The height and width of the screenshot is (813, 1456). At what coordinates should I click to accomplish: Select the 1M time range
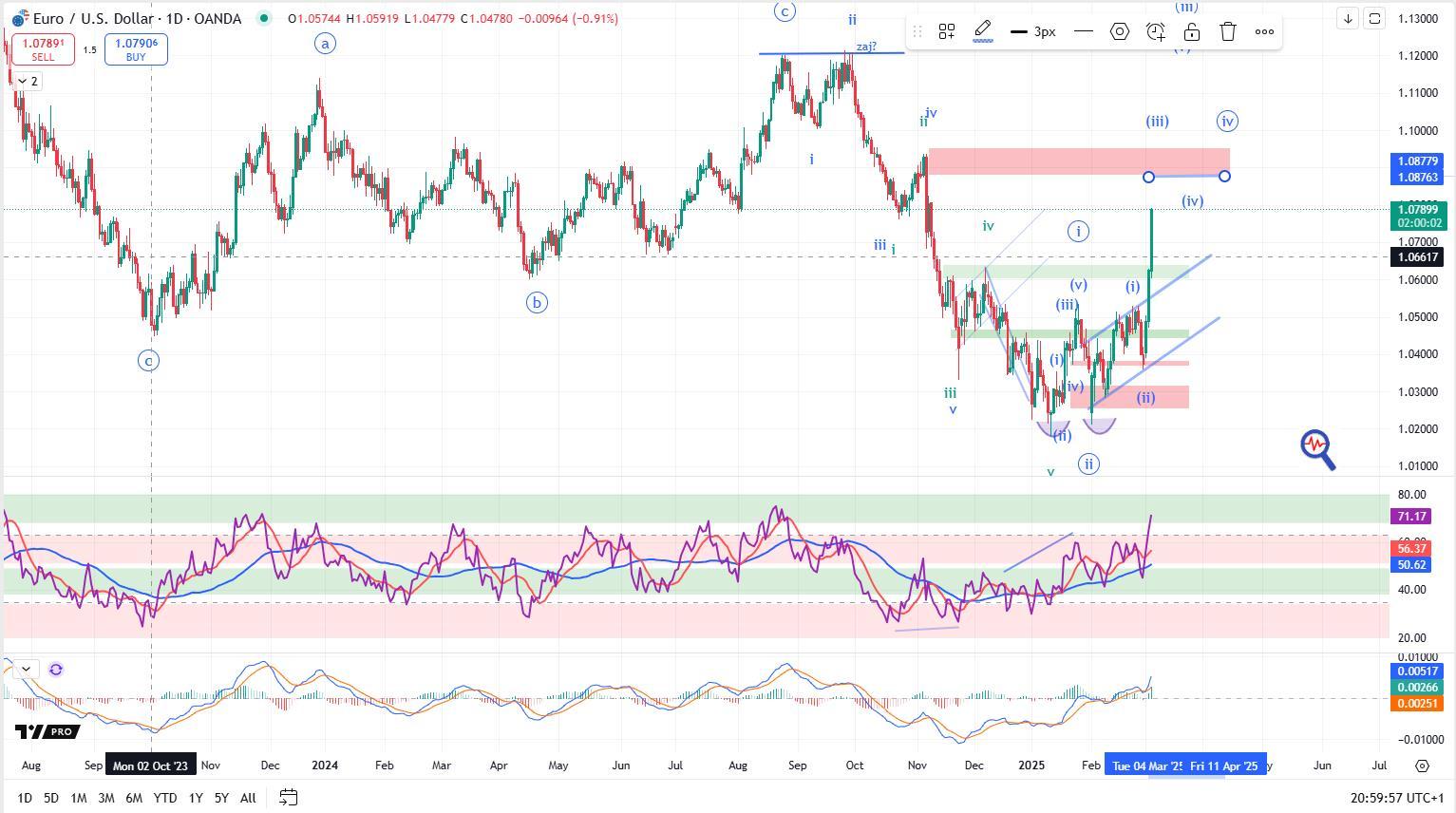(79, 798)
